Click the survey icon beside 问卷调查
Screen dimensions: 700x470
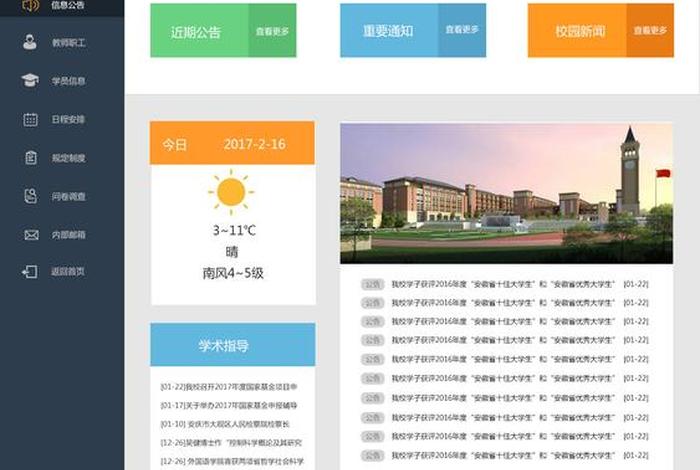coord(30,196)
